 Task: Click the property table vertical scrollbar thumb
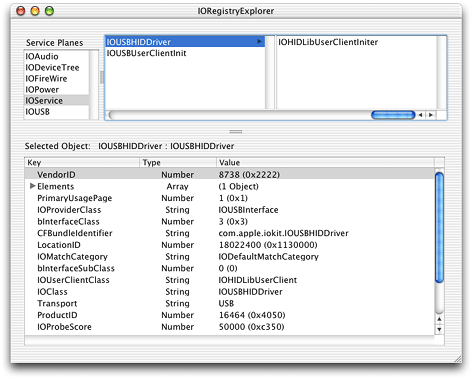[x=439, y=227]
